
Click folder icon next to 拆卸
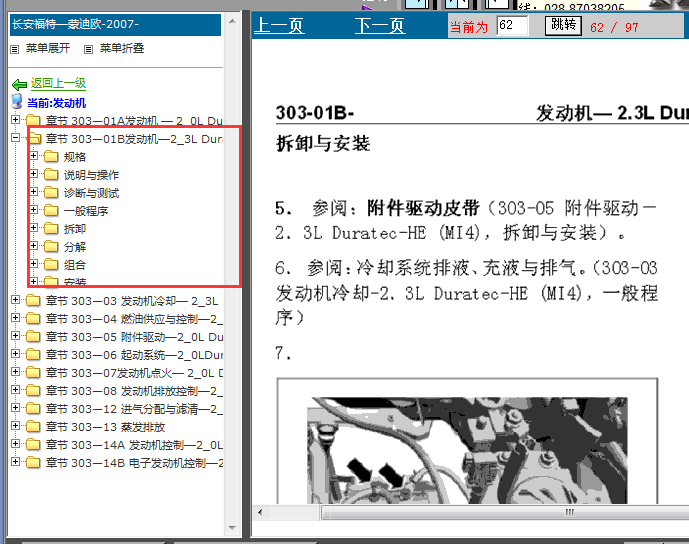51,228
